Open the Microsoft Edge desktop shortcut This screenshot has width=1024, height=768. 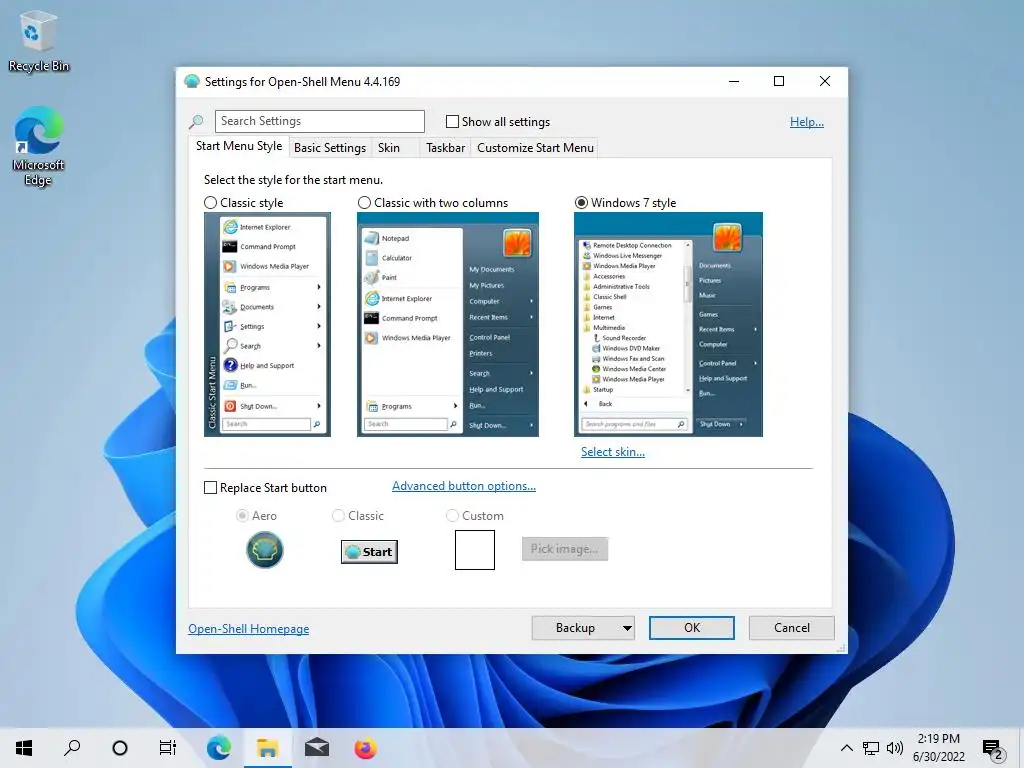point(39,147)
